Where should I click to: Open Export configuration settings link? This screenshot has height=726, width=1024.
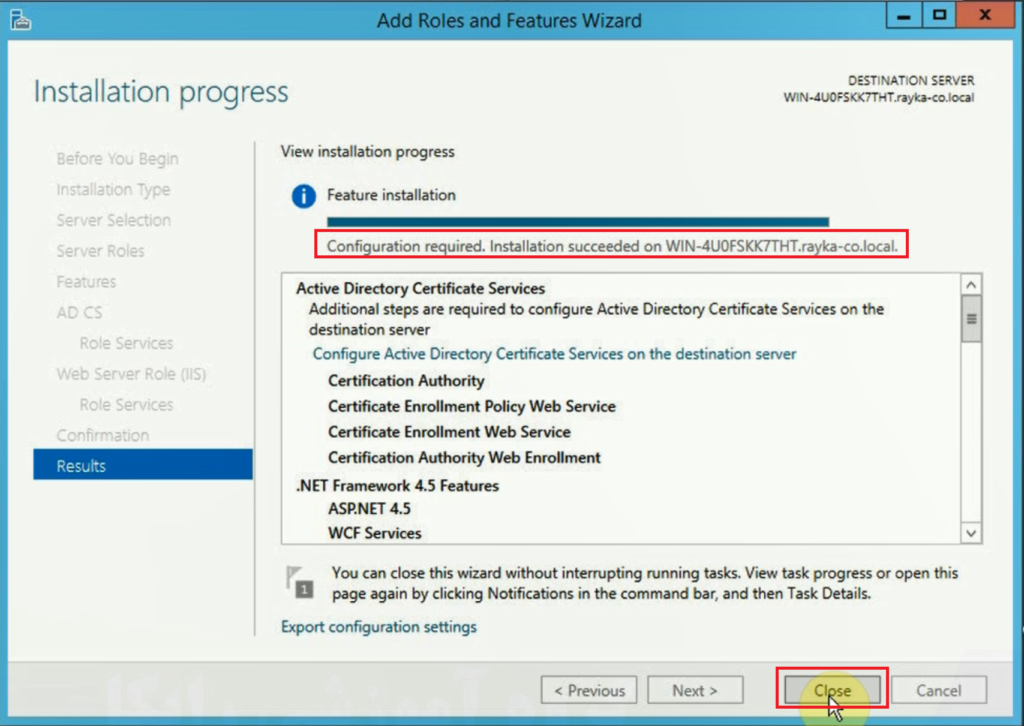click(379, 627)
